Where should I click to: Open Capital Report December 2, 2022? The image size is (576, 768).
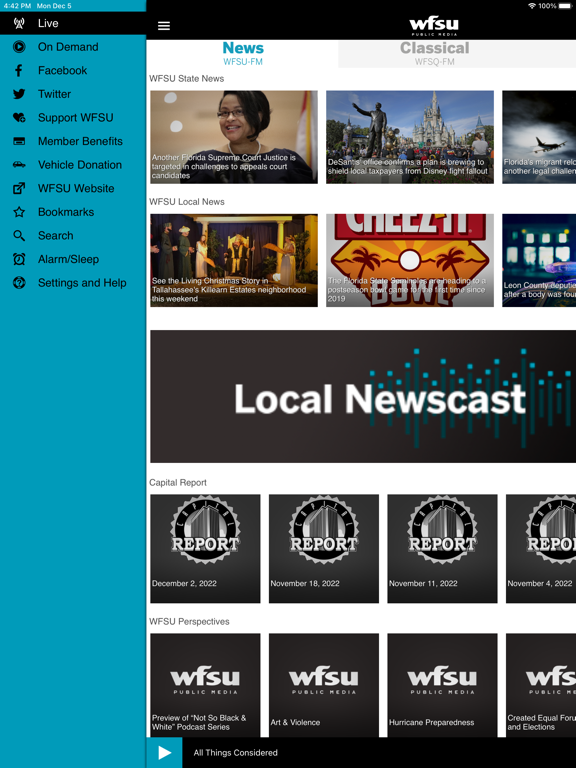(205, 549)
